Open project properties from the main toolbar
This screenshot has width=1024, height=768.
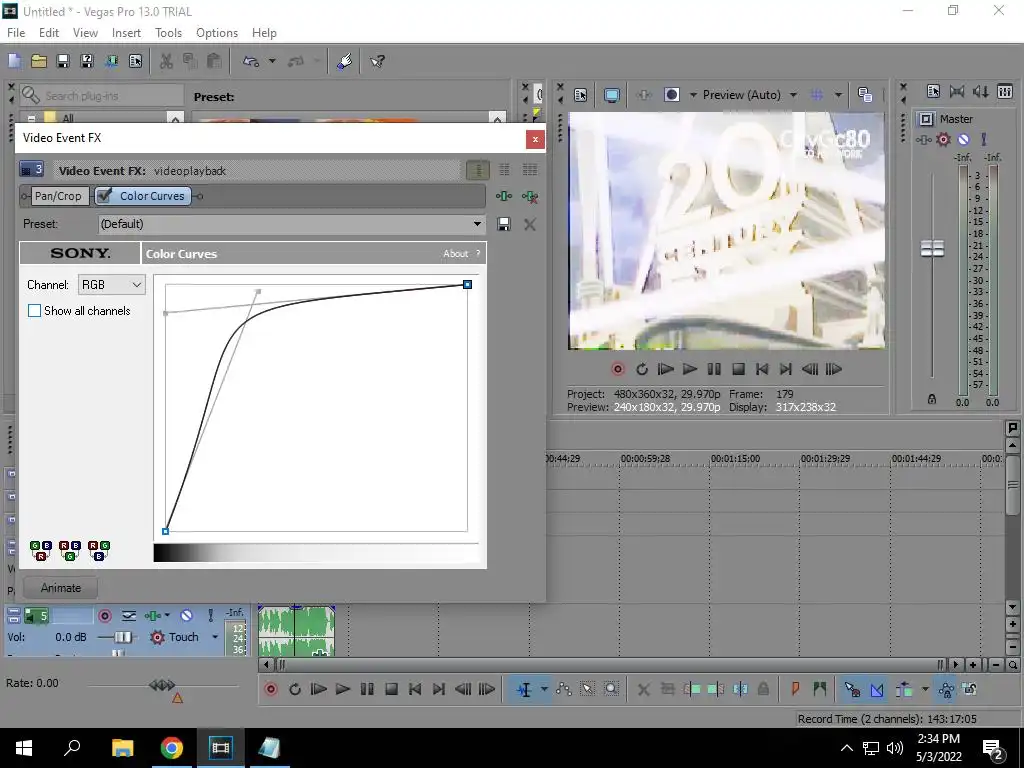[135, 61]
